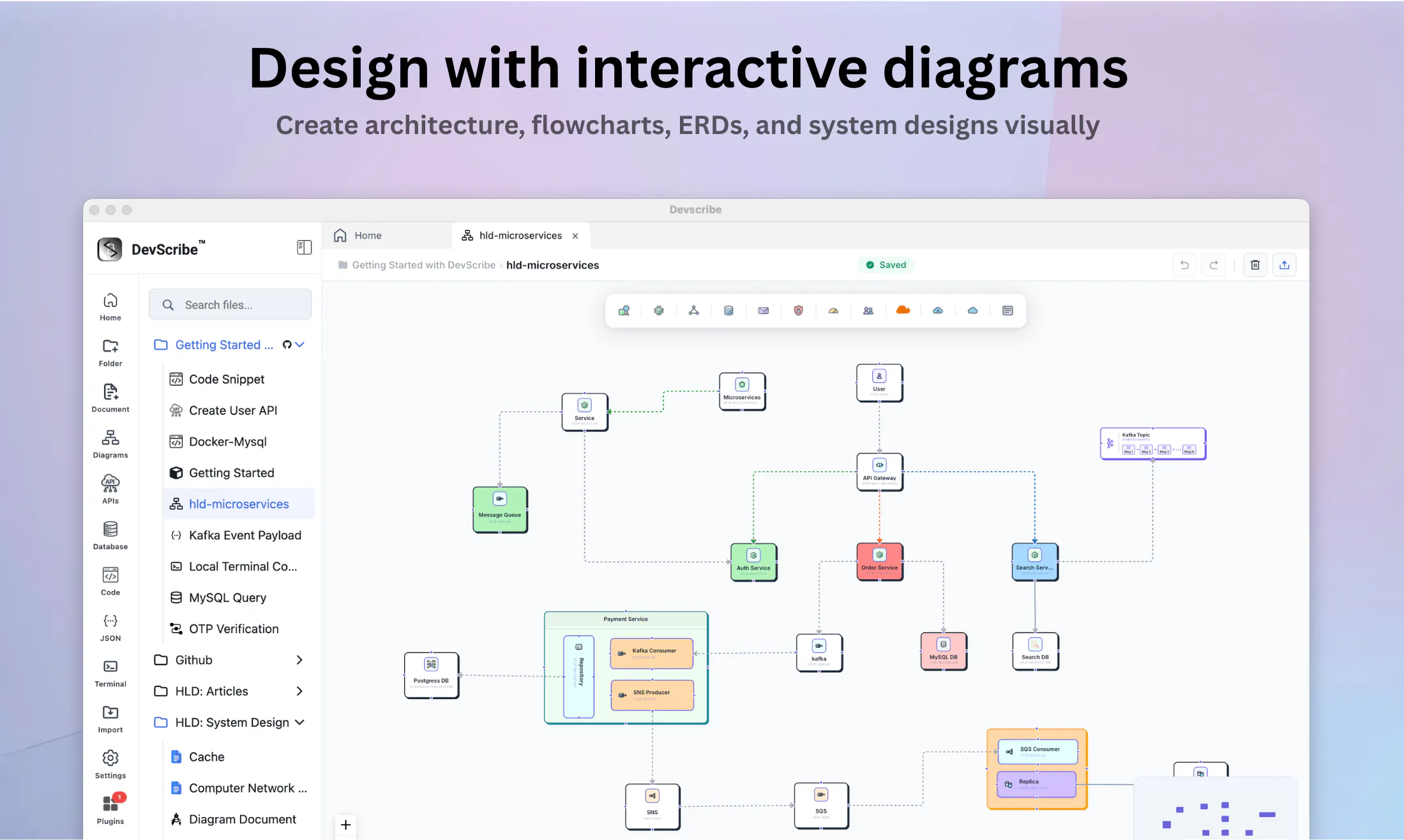This screenshot has height=840, width=1404.
Task: Collapse the Getting Started folder chevron
Action: click(x=300, y=345)
